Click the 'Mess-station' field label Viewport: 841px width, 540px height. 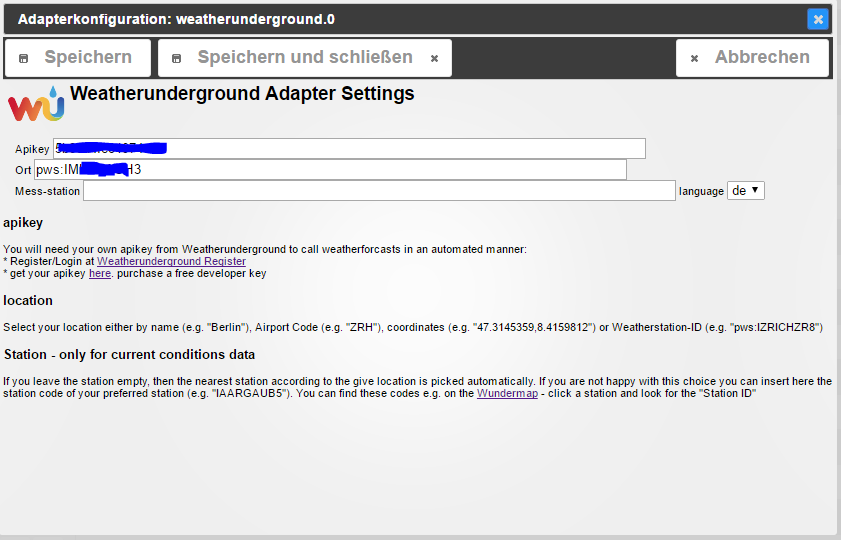[47, 191]
